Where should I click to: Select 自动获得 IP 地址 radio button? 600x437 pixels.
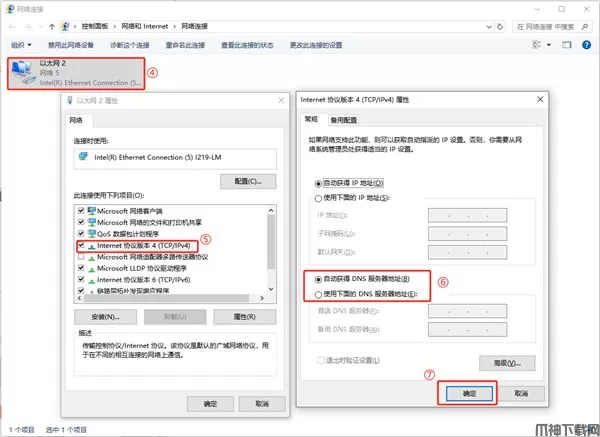[318, 184]
